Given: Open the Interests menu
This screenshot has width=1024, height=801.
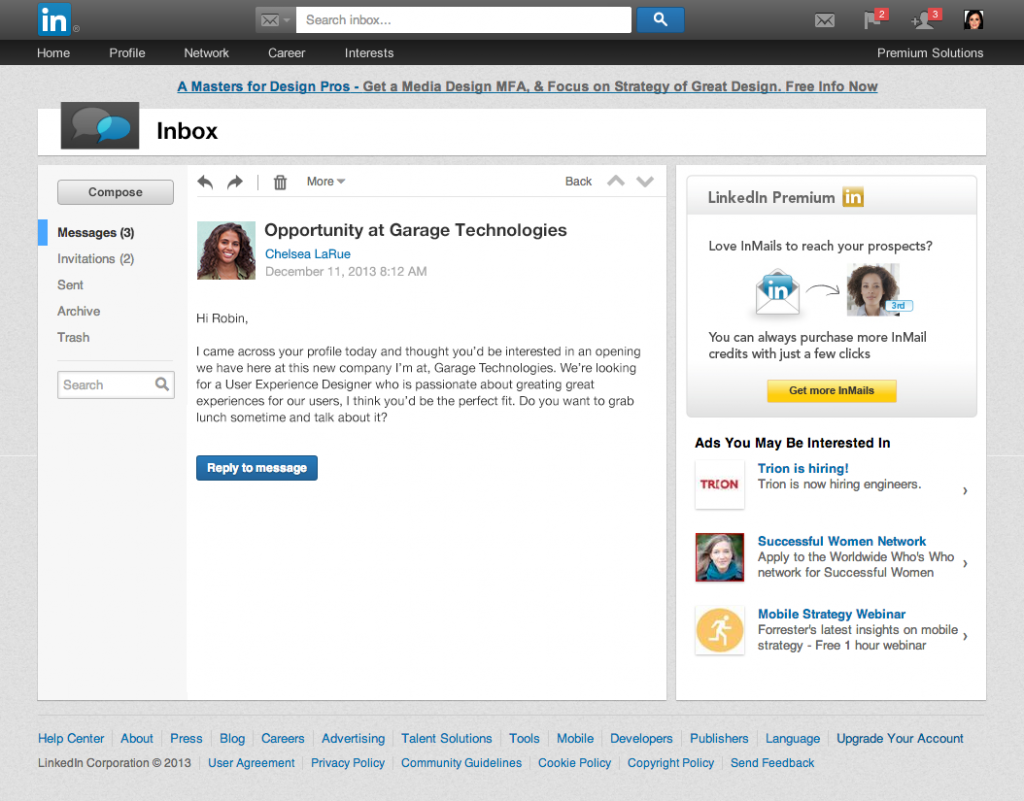Looking at the screenshot, I should tap(369, 53).
